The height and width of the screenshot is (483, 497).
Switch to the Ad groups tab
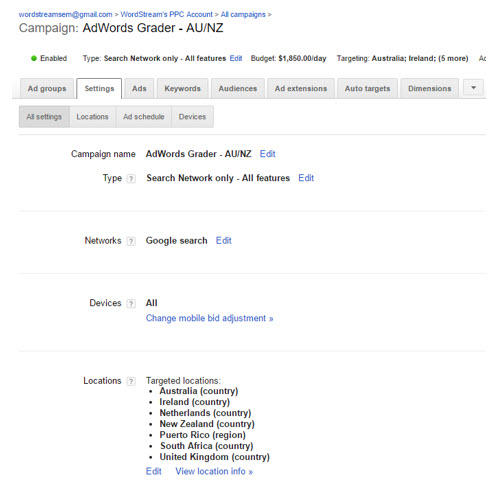coord(47,89)
